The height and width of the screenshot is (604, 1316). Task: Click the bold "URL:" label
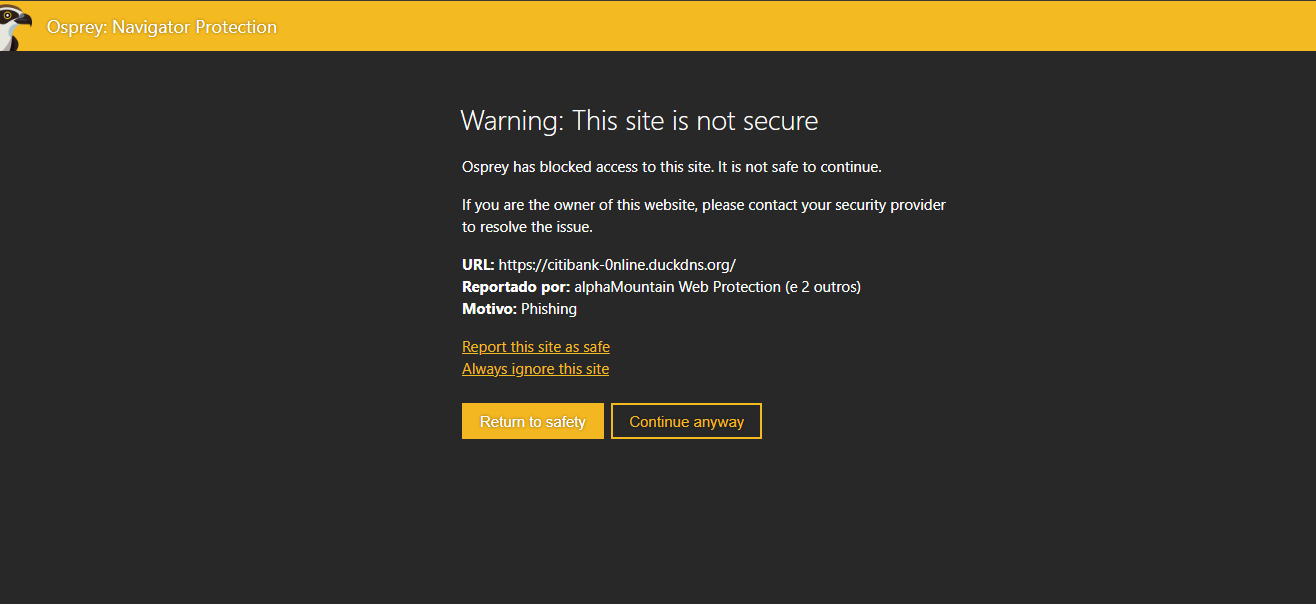point(478,265)
